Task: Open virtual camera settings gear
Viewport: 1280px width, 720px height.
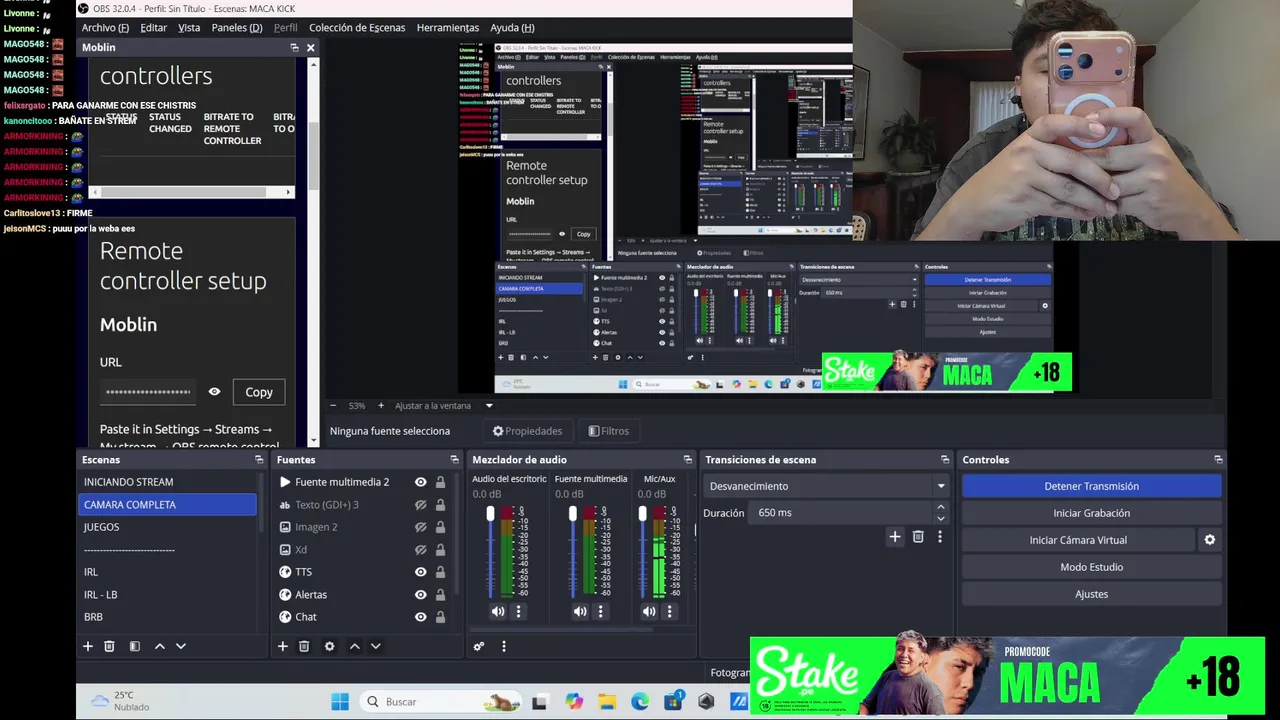Action: coord(1210,540)
